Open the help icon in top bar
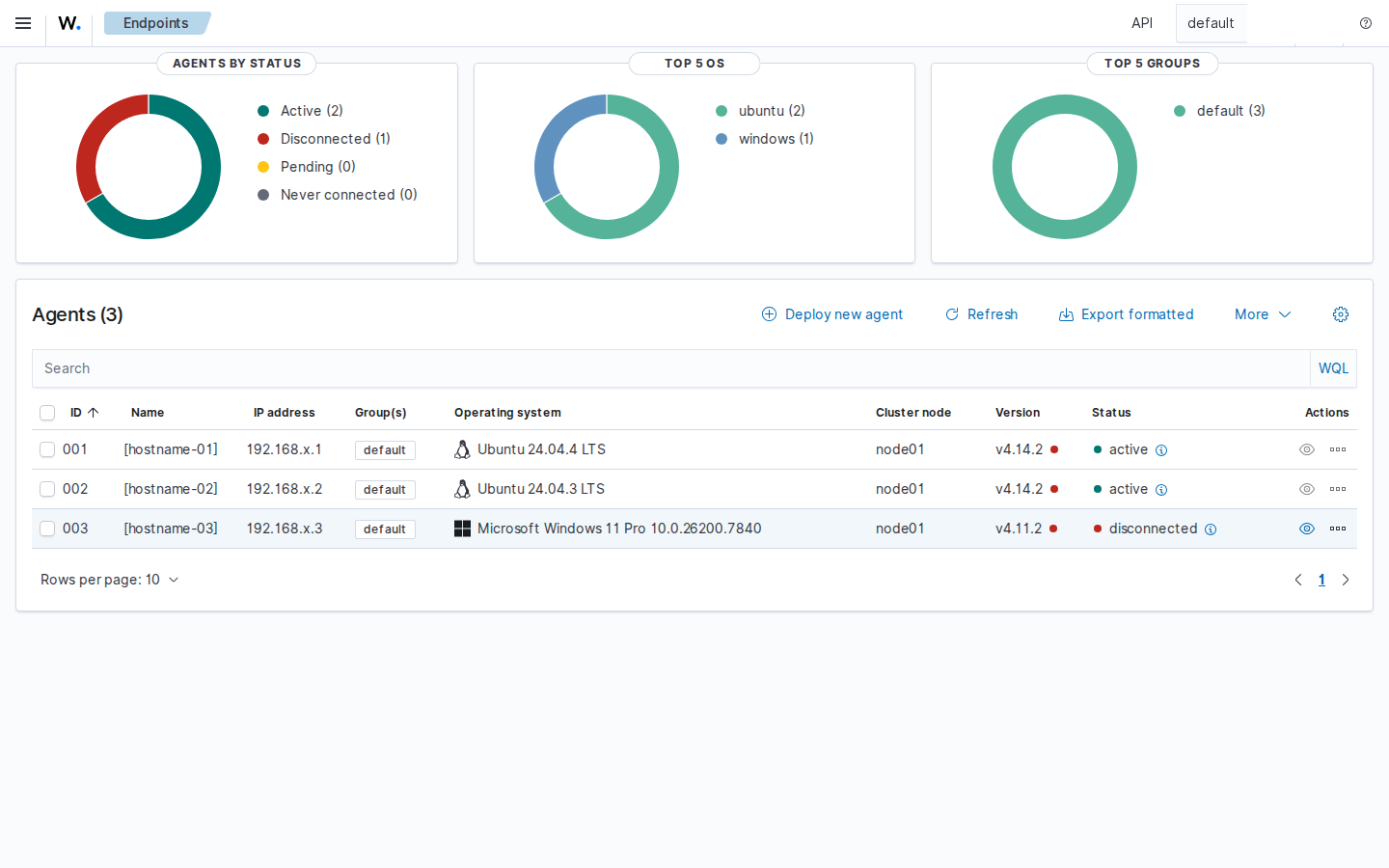Viewport: 1389px width, 868px height. (x=1366, y=23)
